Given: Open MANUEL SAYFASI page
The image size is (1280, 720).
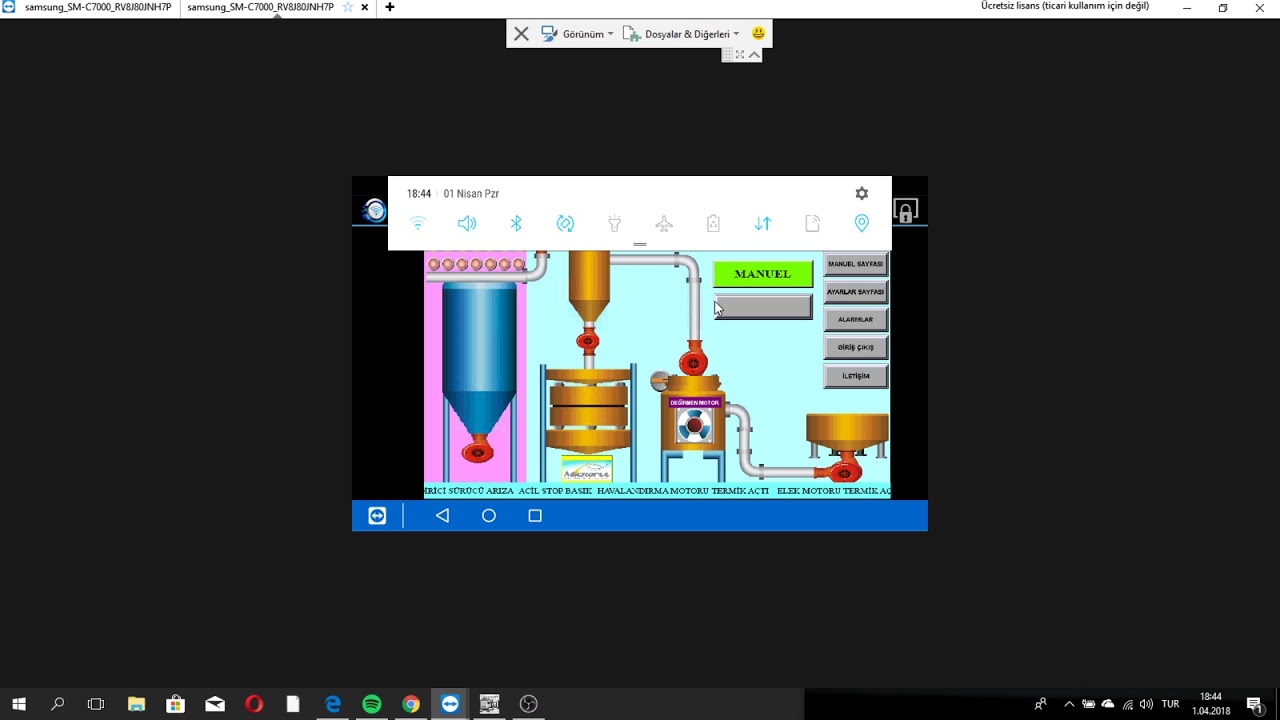Looking at the screenshot, I should (x=856, y=264).
